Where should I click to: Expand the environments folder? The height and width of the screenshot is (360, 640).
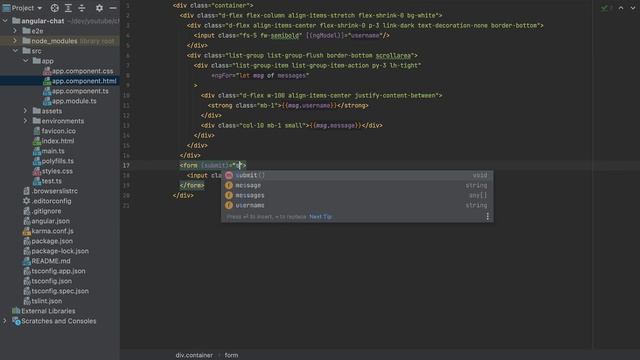26,121
